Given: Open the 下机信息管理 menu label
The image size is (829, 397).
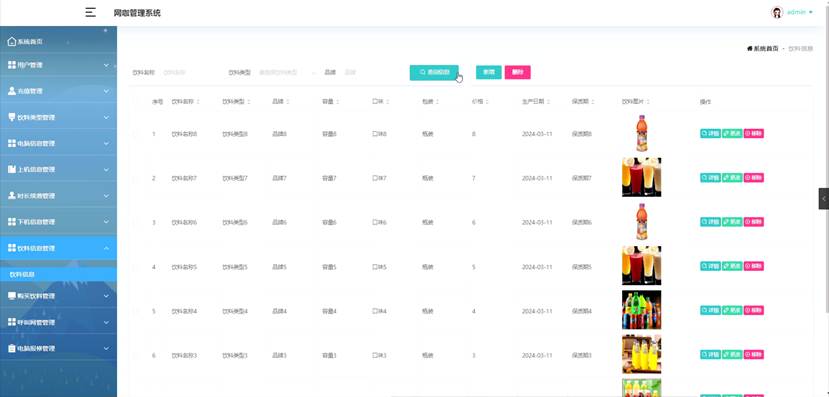Looking at the screenshot, I should [x=36, y=222].
